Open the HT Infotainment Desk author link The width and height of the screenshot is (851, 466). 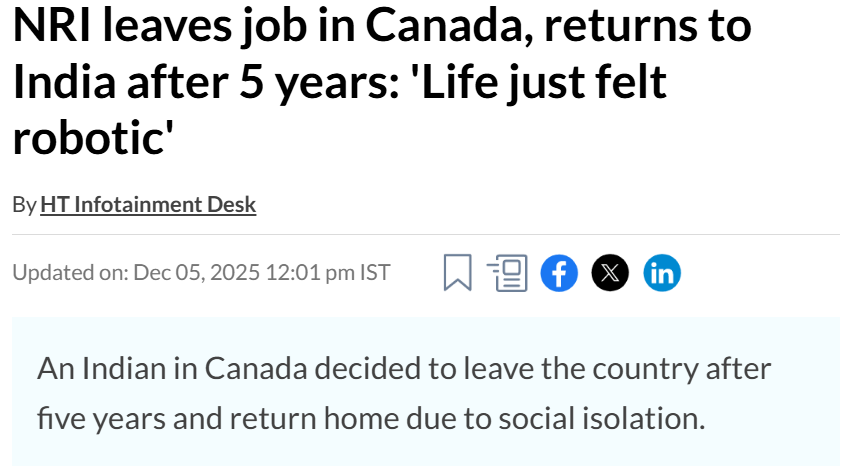click(x=148, y=205)
